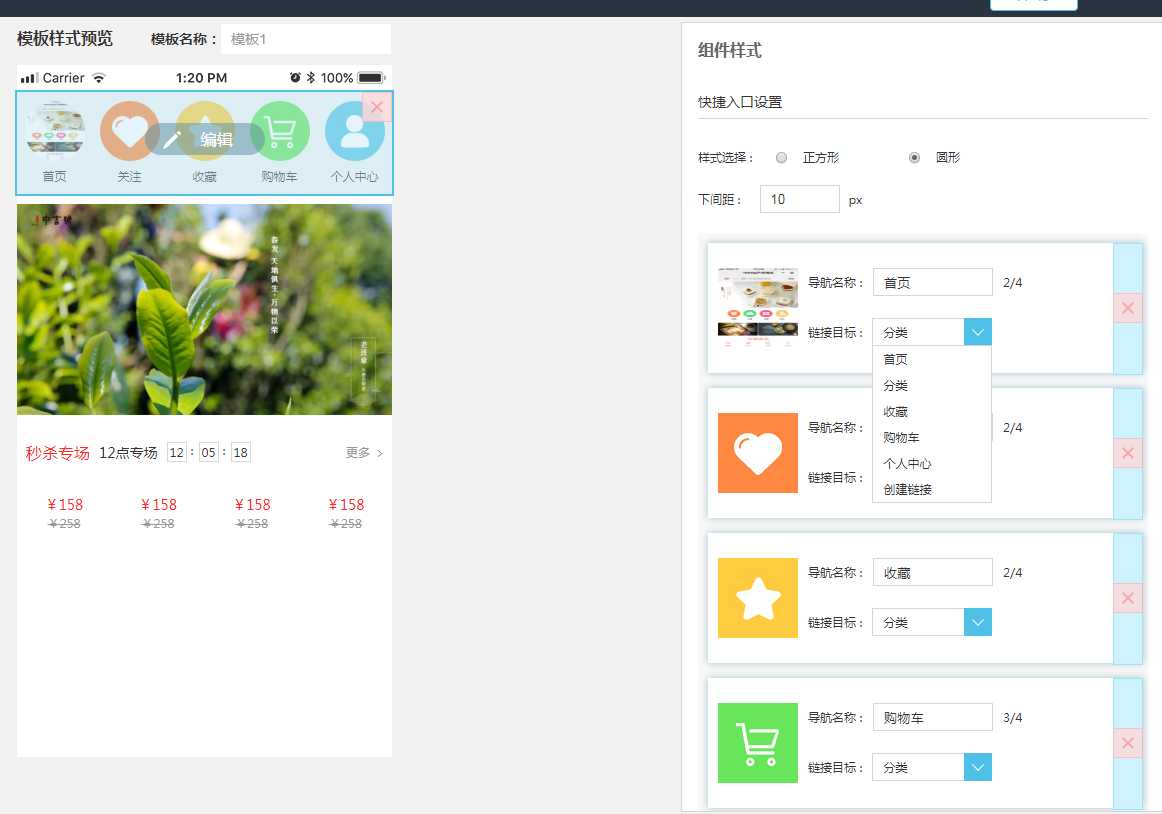Image resolution: width=1162 pixels, height=814 pixels.
Task: Collapse the 首页 链接目标 dropdown arrow
Action: [x=977, y=333]
